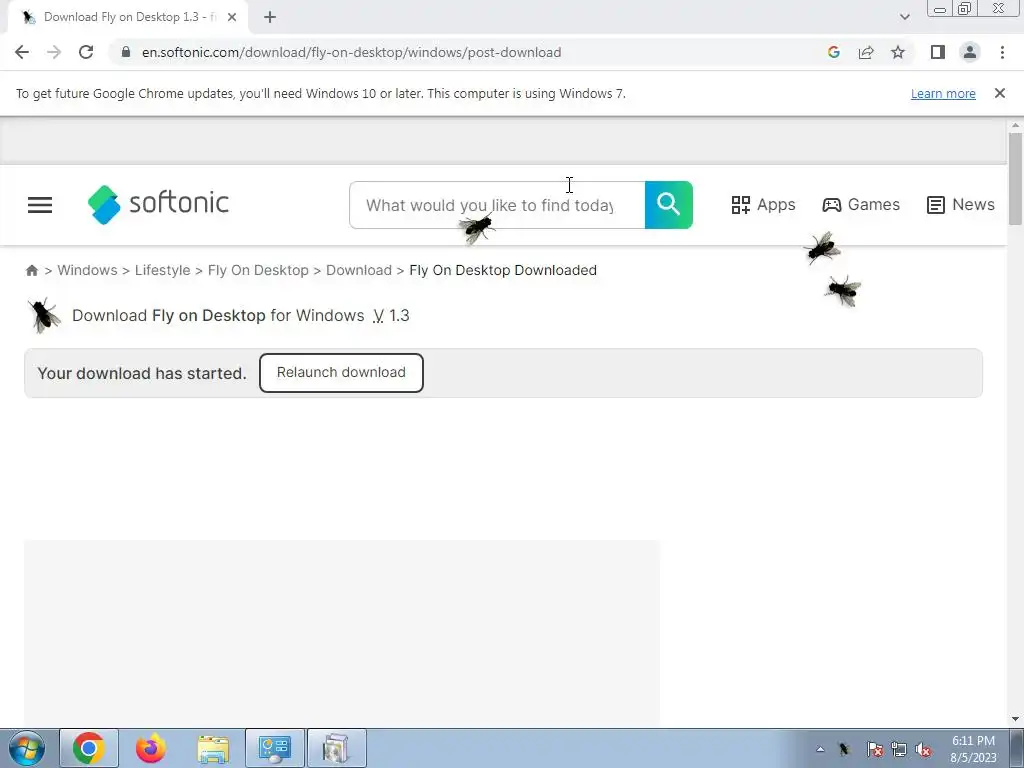The image size is (1024, 768).
Task: Open the Games section
Action: [x=861, y=205]
